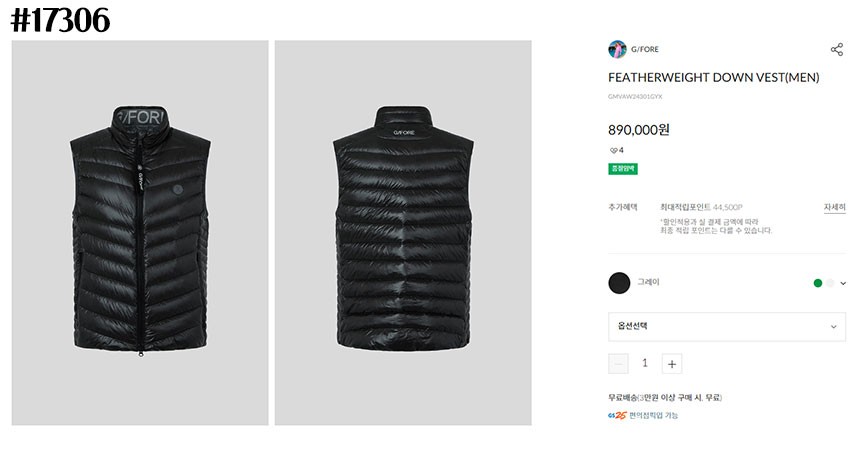The width and height of the screenshot is (860, 467).
Task: Open the front view vest image
Action: click(x=140, y=232)
